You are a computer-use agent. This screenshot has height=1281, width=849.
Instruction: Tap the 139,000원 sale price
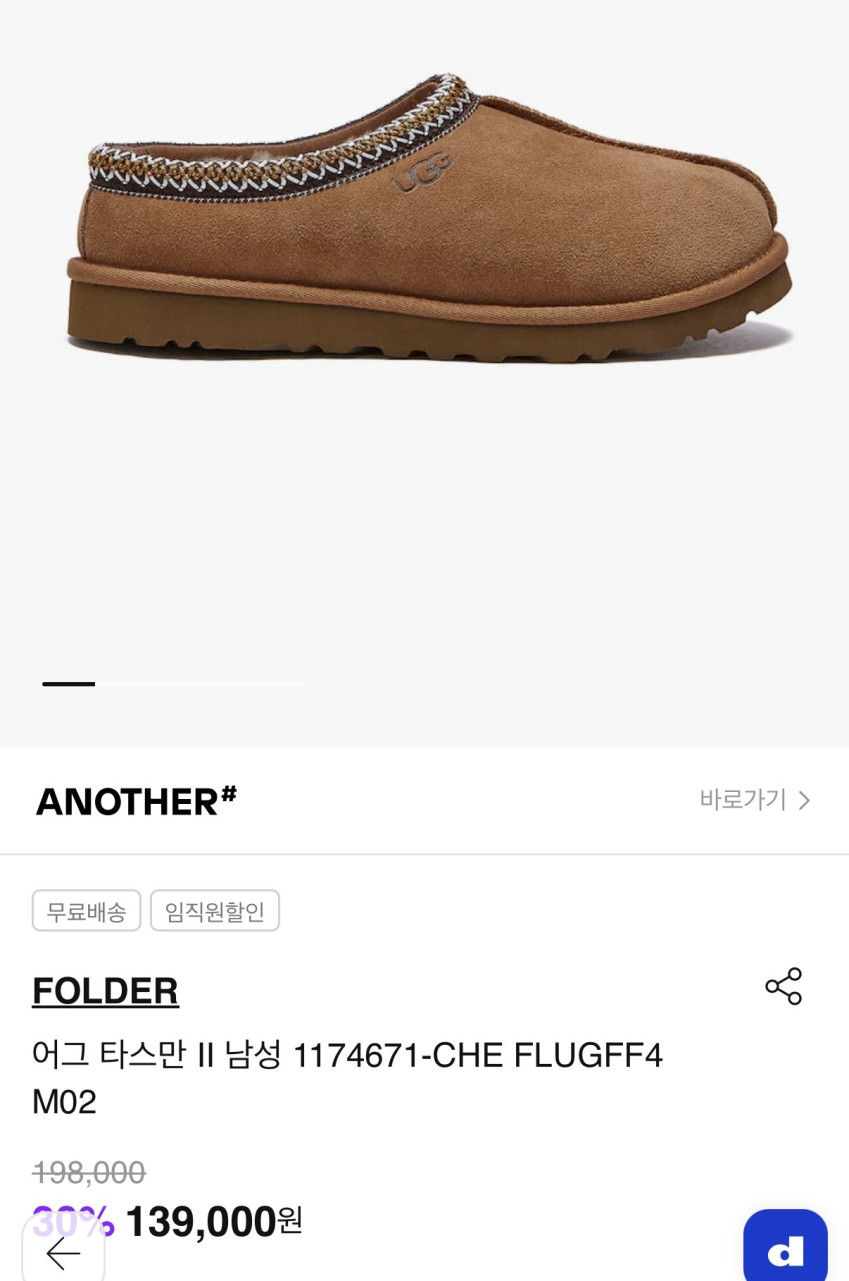214,1221
